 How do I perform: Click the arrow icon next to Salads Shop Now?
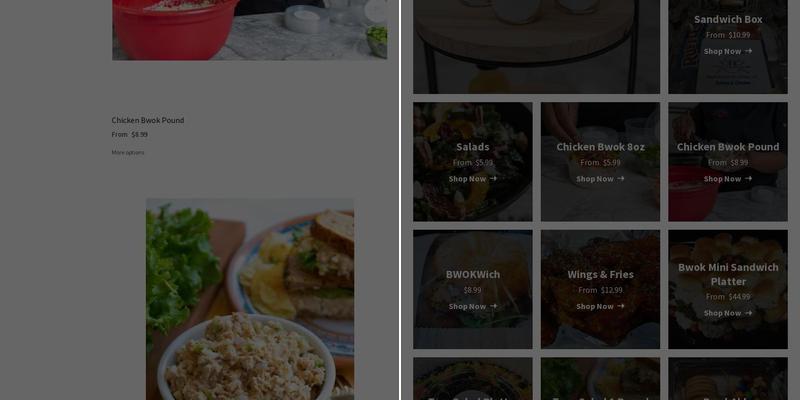pos(493,179)
